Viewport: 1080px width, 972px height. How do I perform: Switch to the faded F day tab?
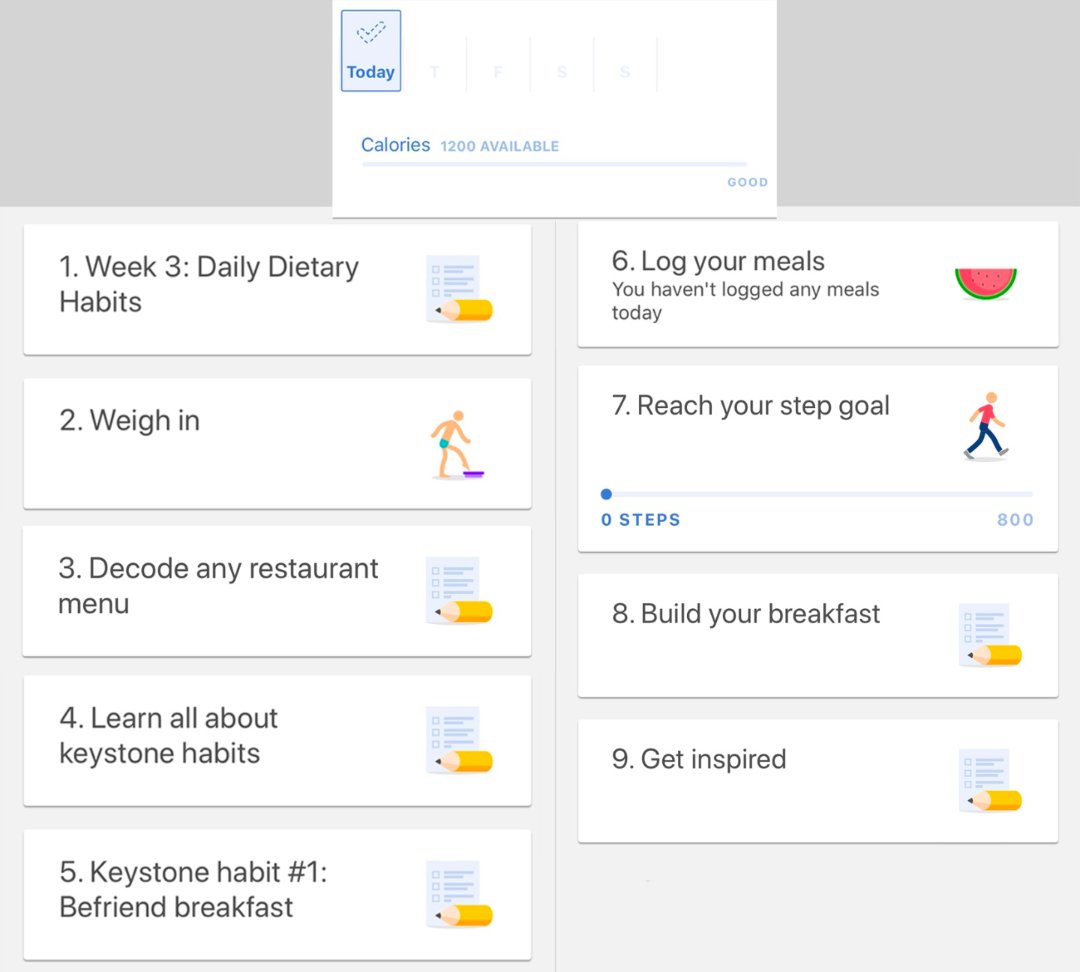pos(498,72)
